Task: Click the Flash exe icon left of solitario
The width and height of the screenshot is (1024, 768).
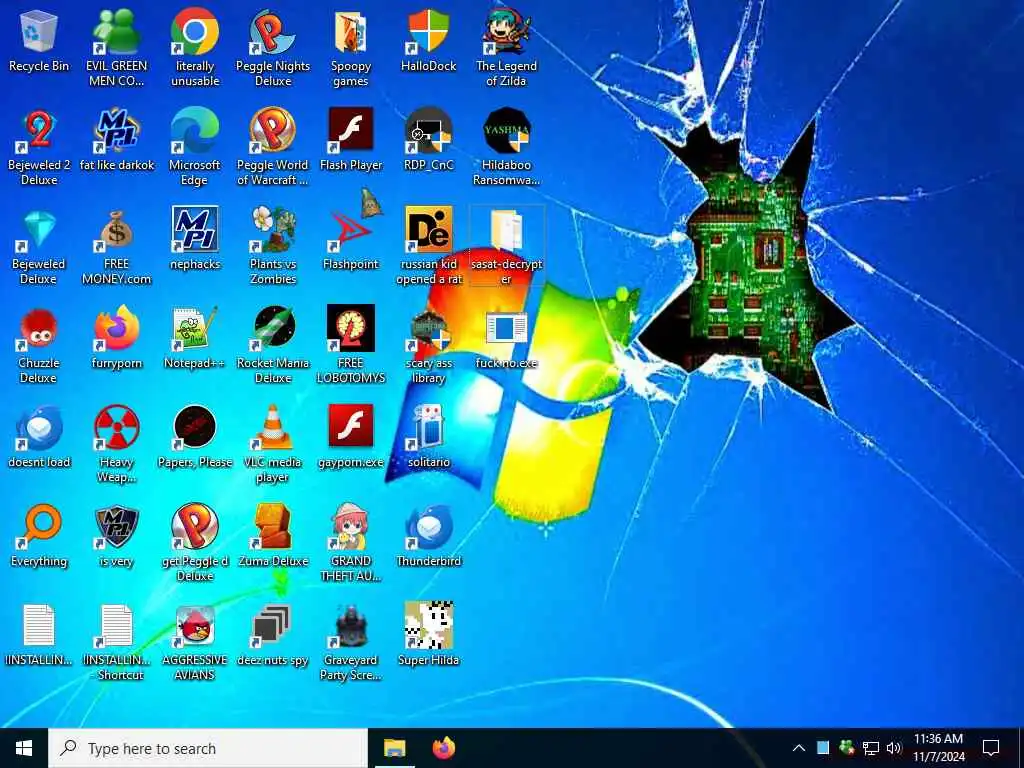Action: (x=351, y=438)
